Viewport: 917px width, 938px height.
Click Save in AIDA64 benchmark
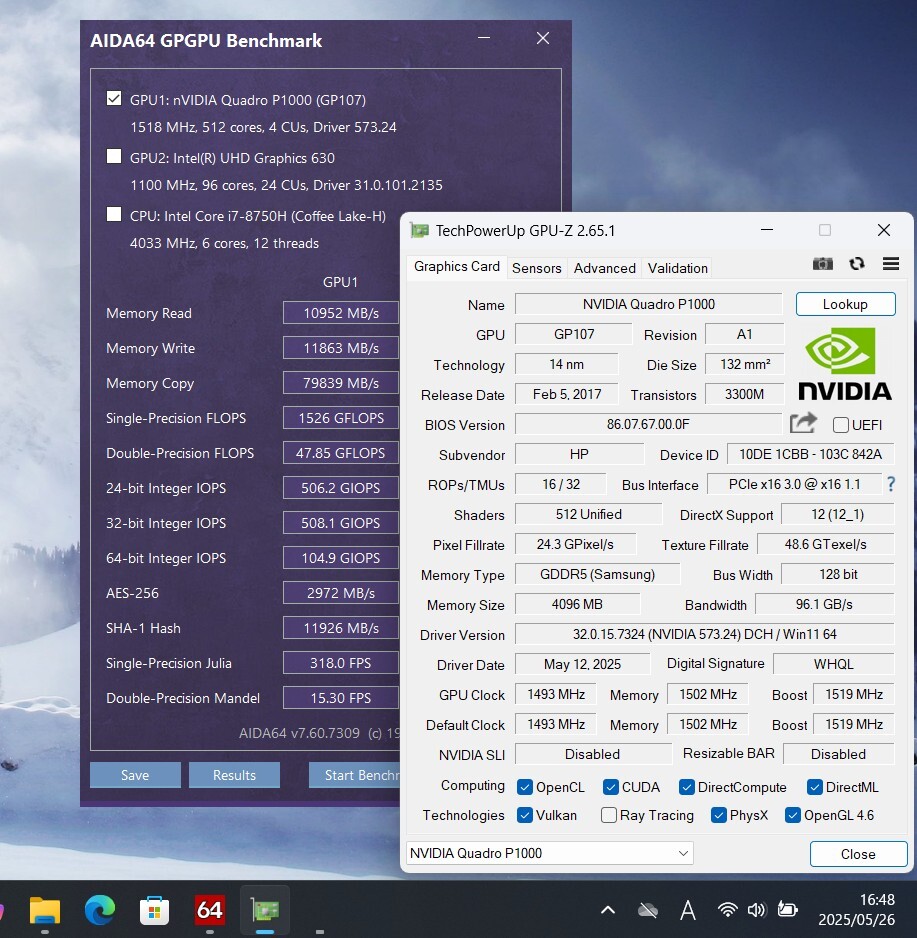135,775
